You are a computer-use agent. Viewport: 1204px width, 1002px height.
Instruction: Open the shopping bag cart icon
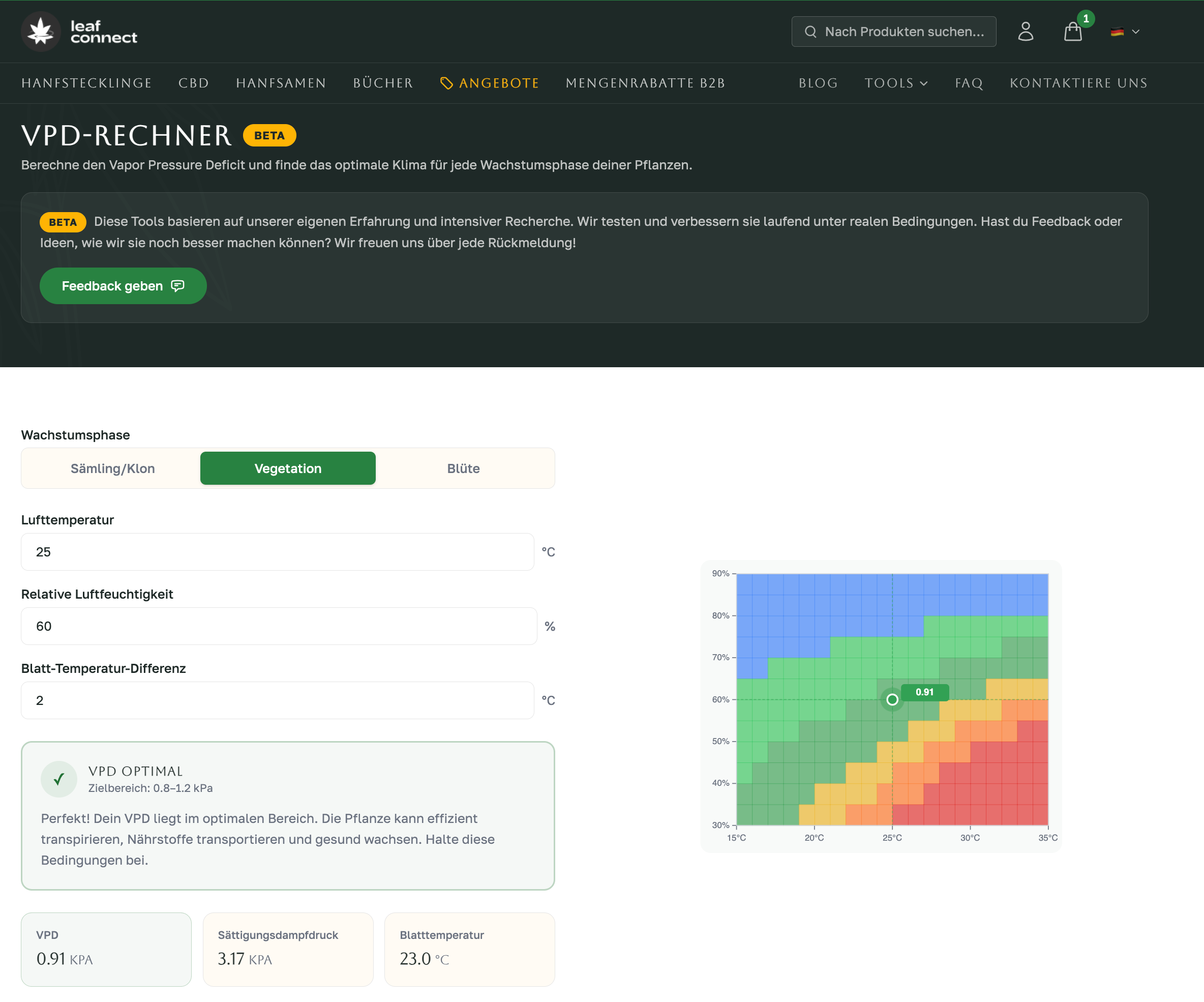(x=1073, y=32)
